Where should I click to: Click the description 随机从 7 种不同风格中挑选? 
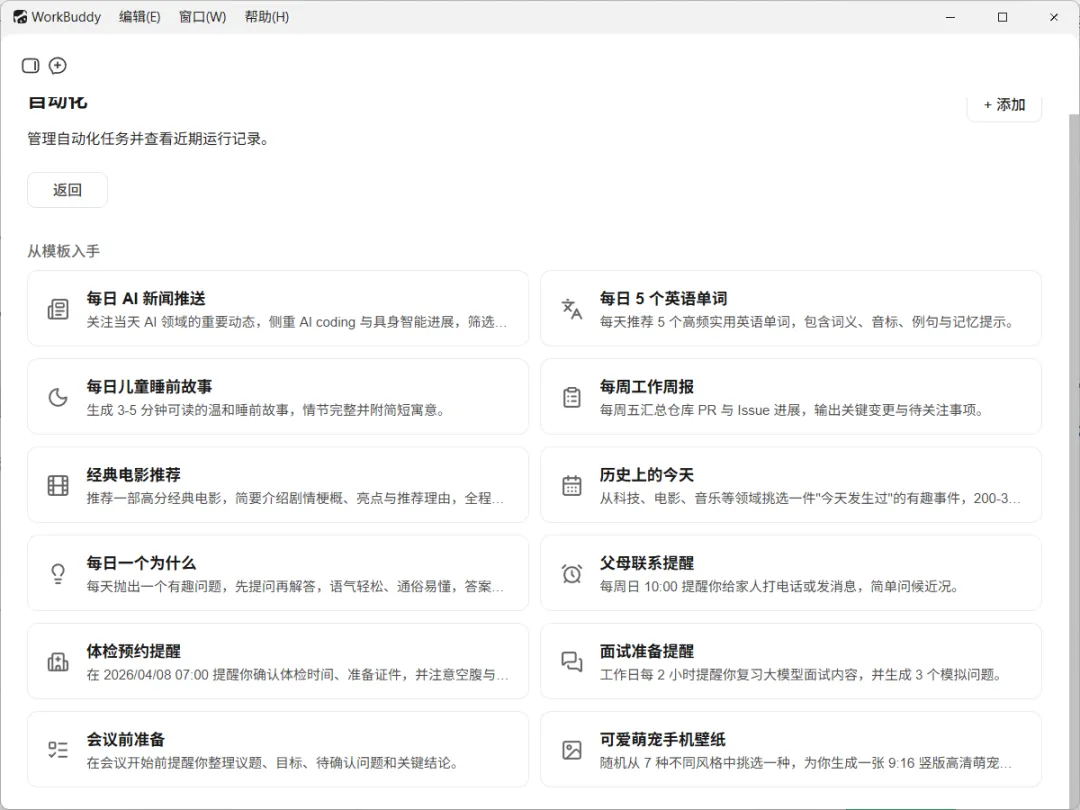pos(806,763)
